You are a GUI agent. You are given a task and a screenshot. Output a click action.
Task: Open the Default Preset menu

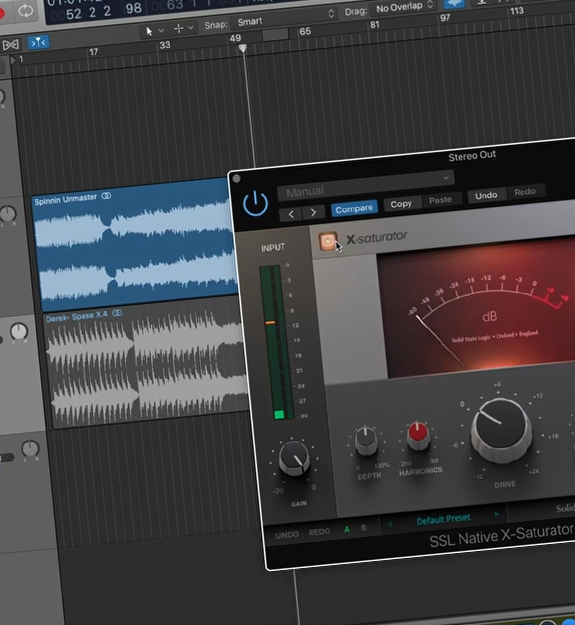(x=443, y=519)
